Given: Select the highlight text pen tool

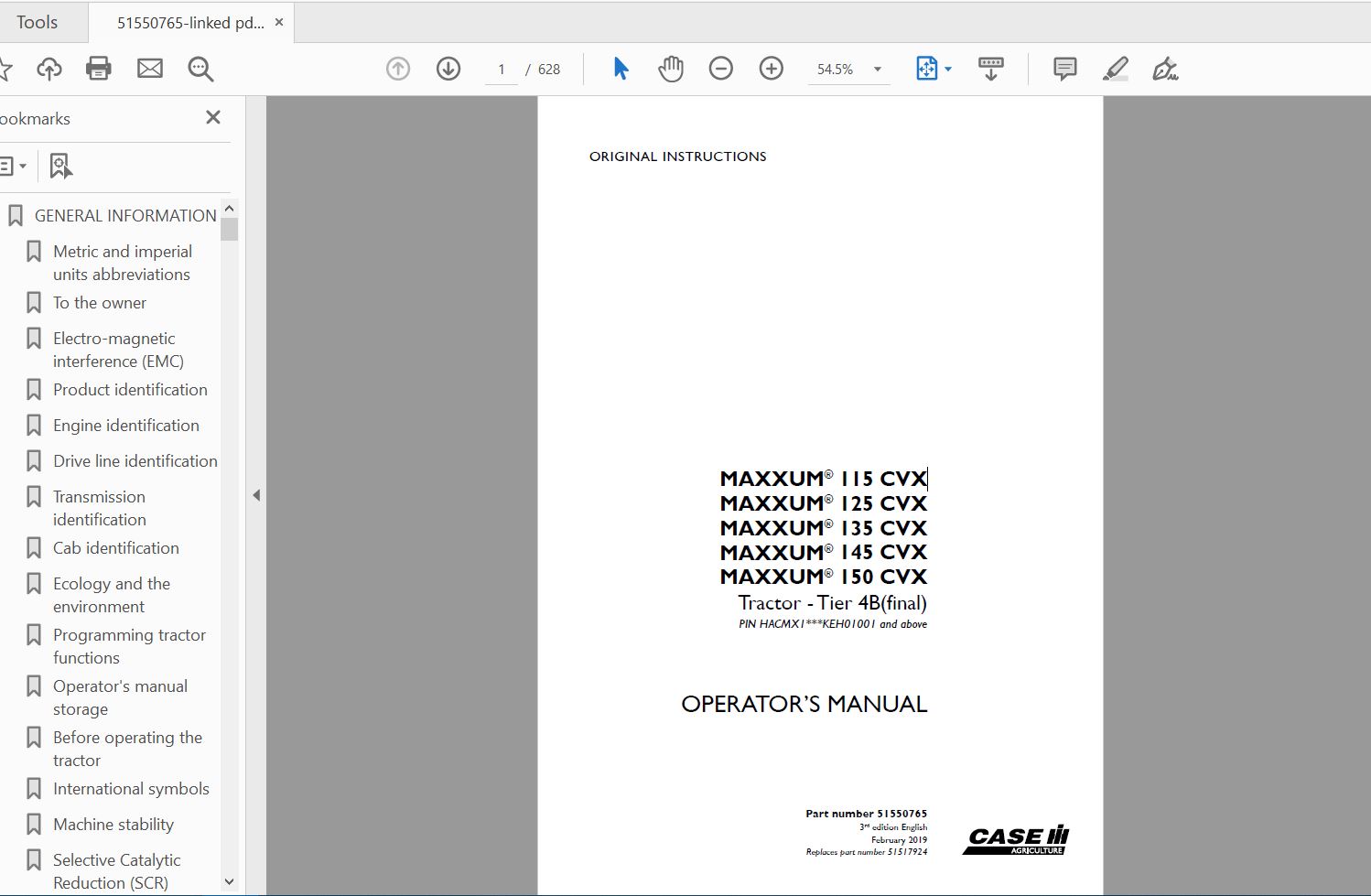Looking at the screenshot, I should coord(1115,69).
